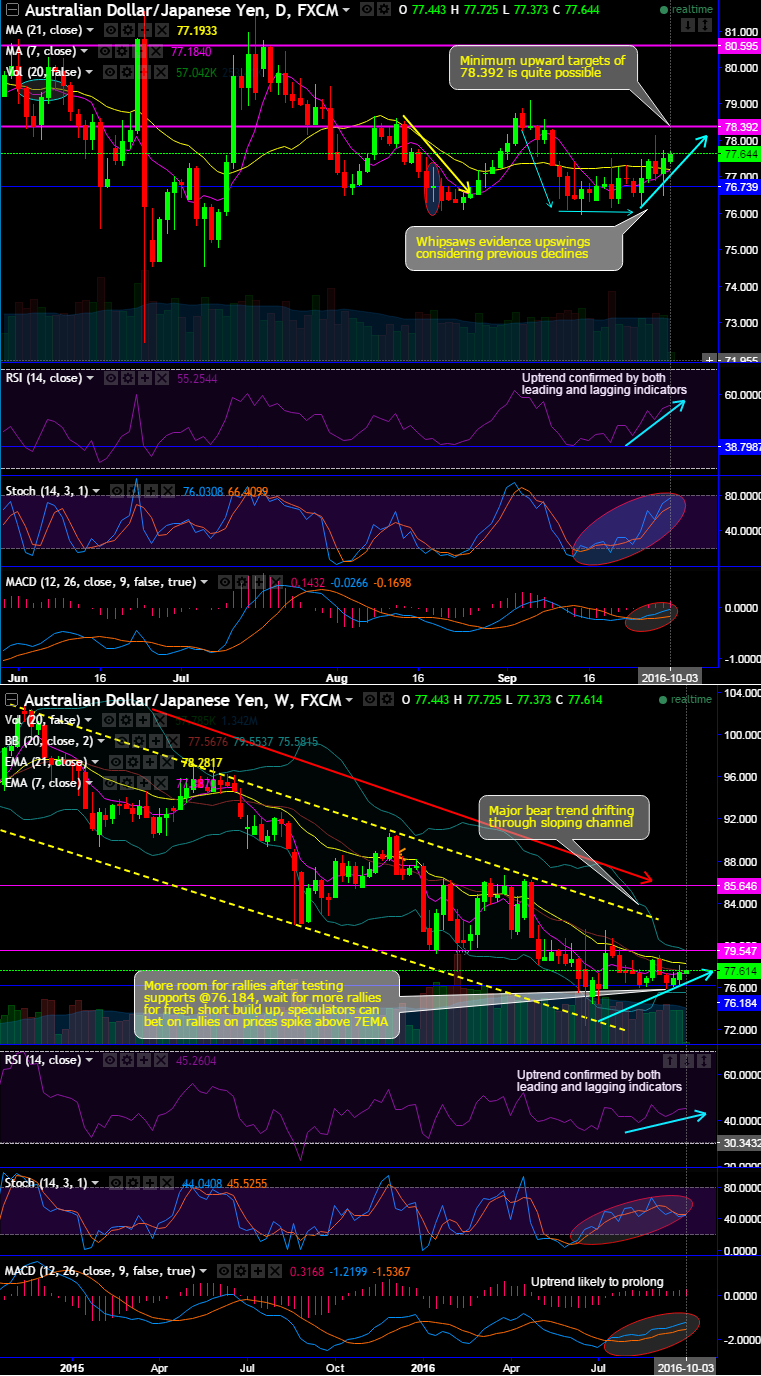
Task: Click plus icon beside daily RSI (14, close)
Action: 145,378
